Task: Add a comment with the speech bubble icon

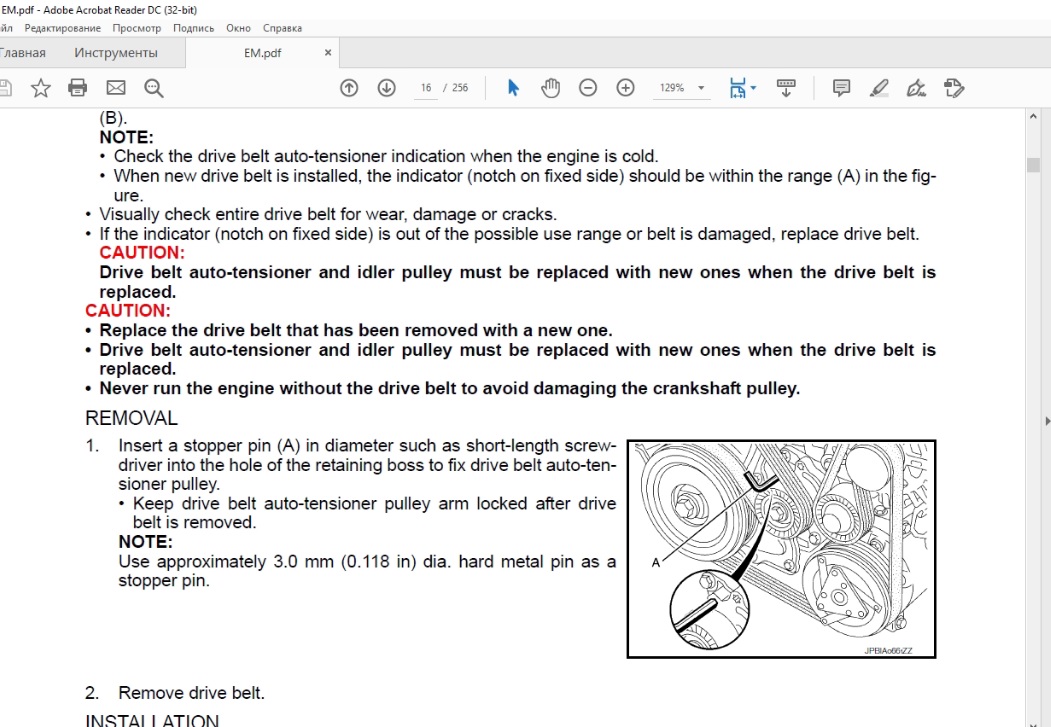Action: click(x=841, y=88)
